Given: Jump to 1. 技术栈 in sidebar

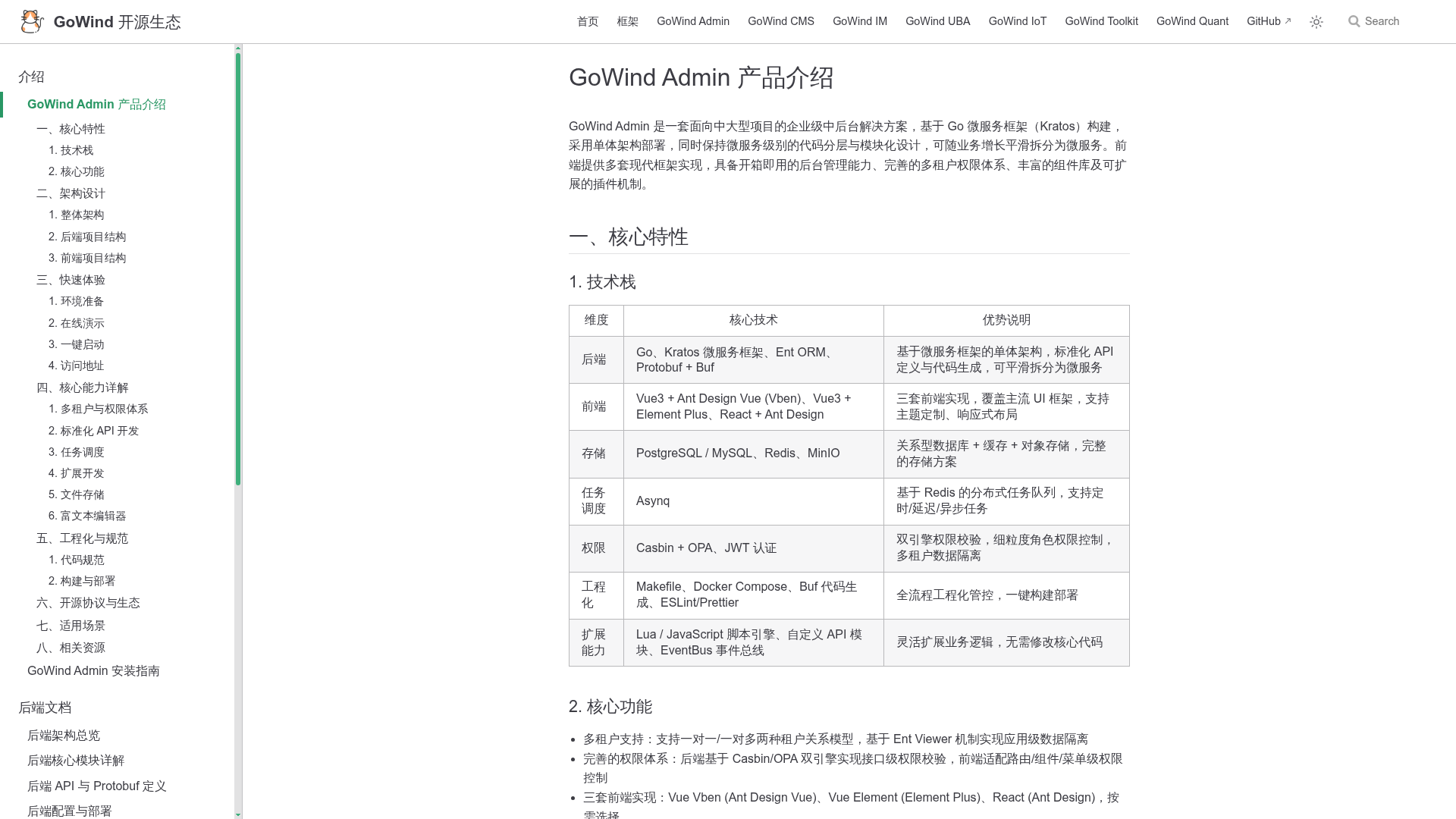Looking at the screenshot, I should [x=71, y=150].
